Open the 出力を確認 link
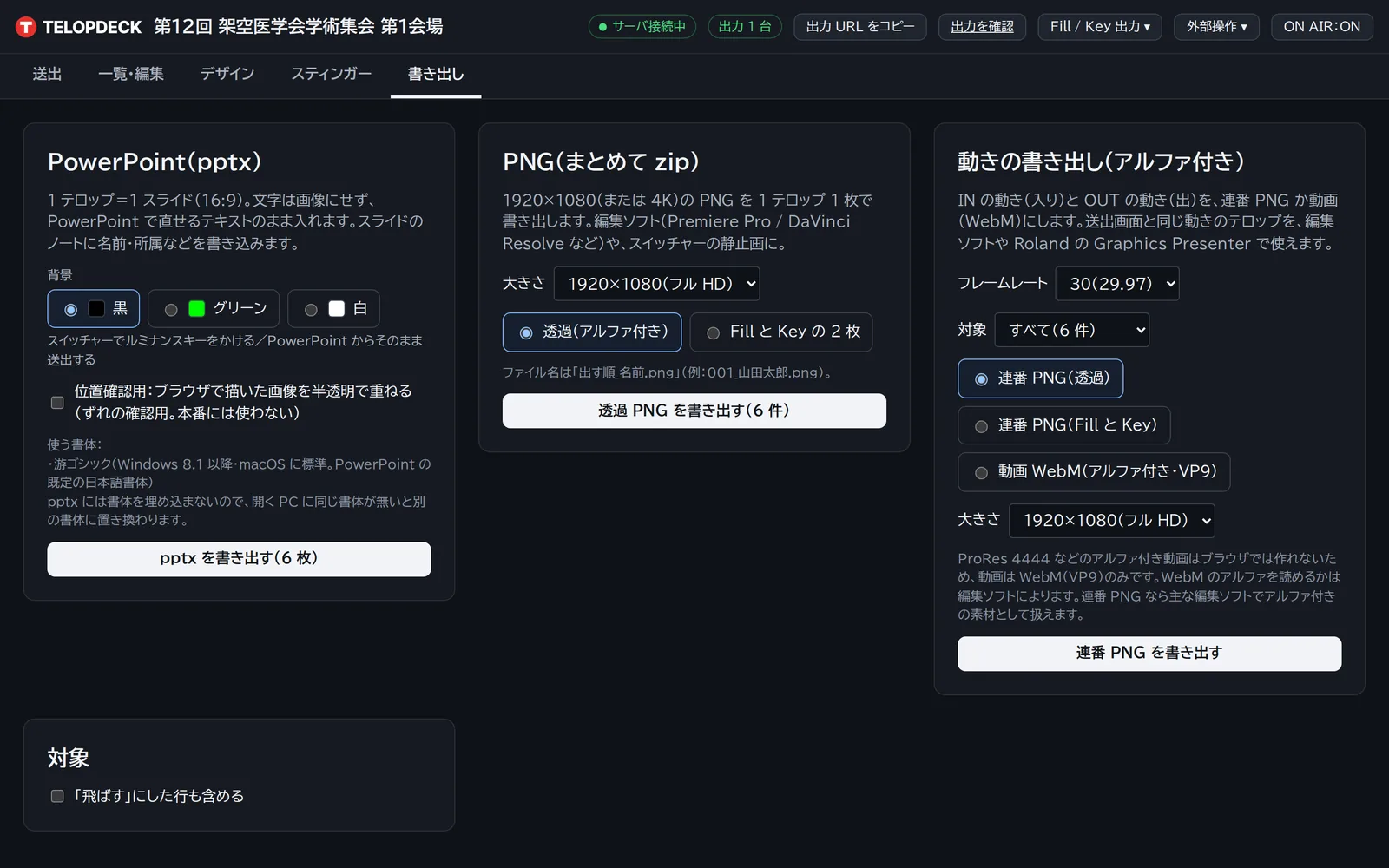Viewport: 1389px width, 868px height. point(982,27)
